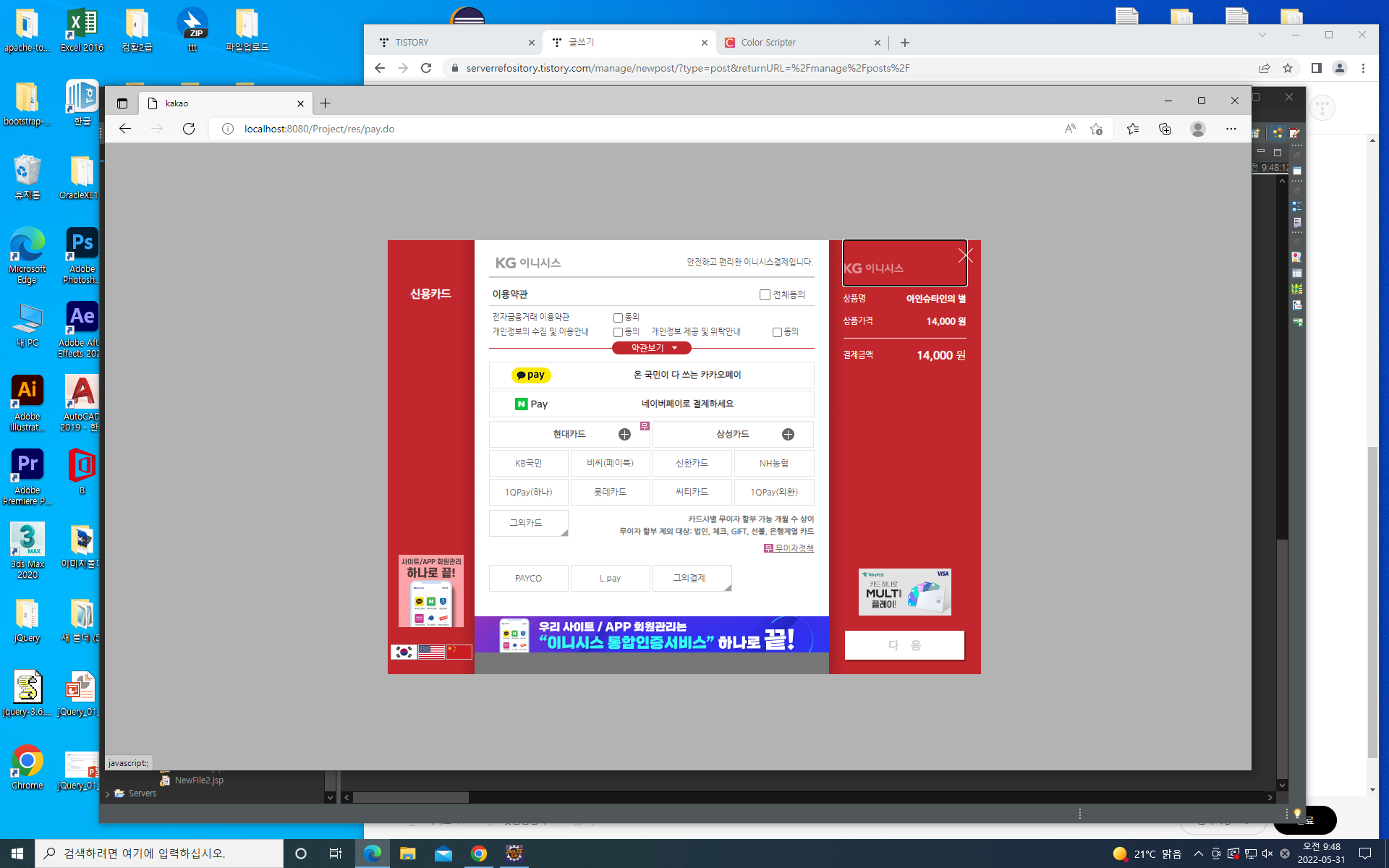Select the Naver Pay logo option

pyautogui.click(x=531, y=404)
